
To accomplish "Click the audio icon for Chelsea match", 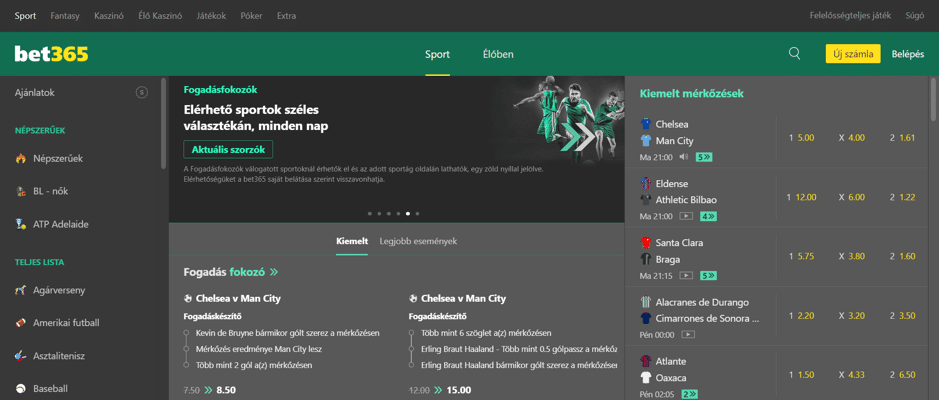I will pos(684,157).
